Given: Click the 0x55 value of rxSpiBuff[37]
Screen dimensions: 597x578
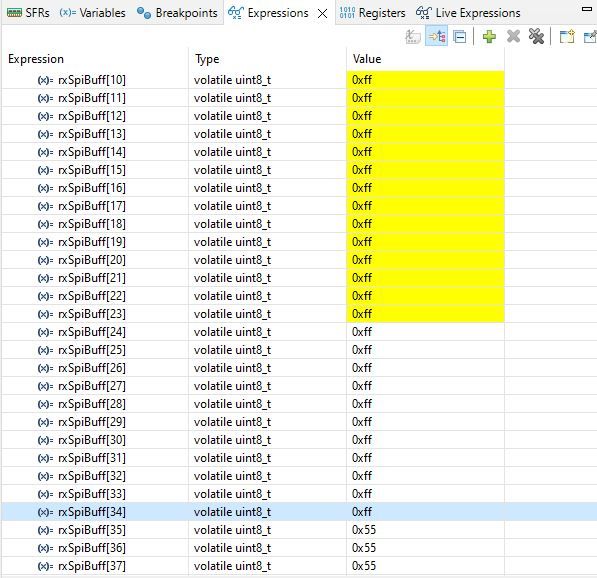Looking at the screenshot, I should click(x=364, y=566).
